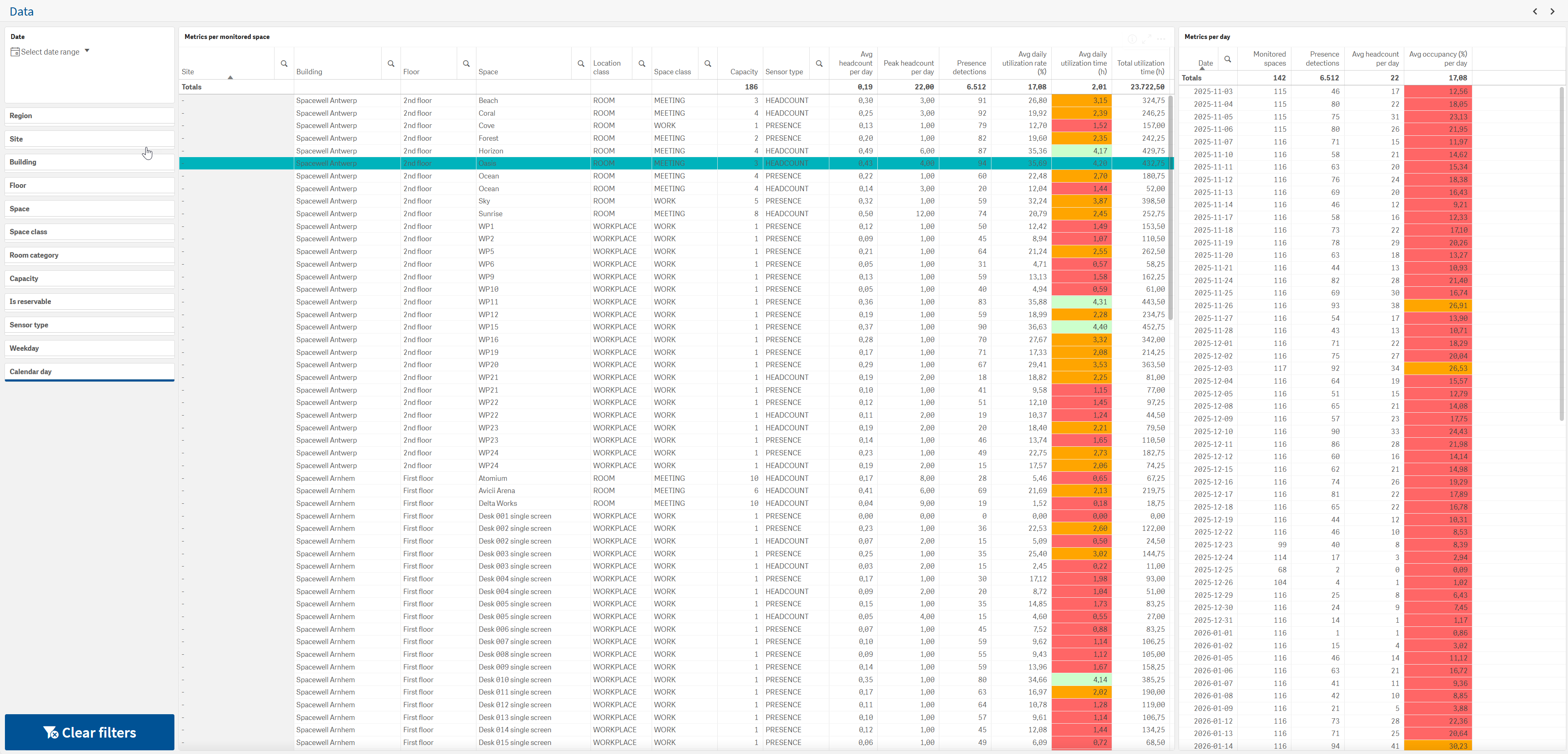Click Floor column search icon
1568x754 pixels.
coord(466,63)
